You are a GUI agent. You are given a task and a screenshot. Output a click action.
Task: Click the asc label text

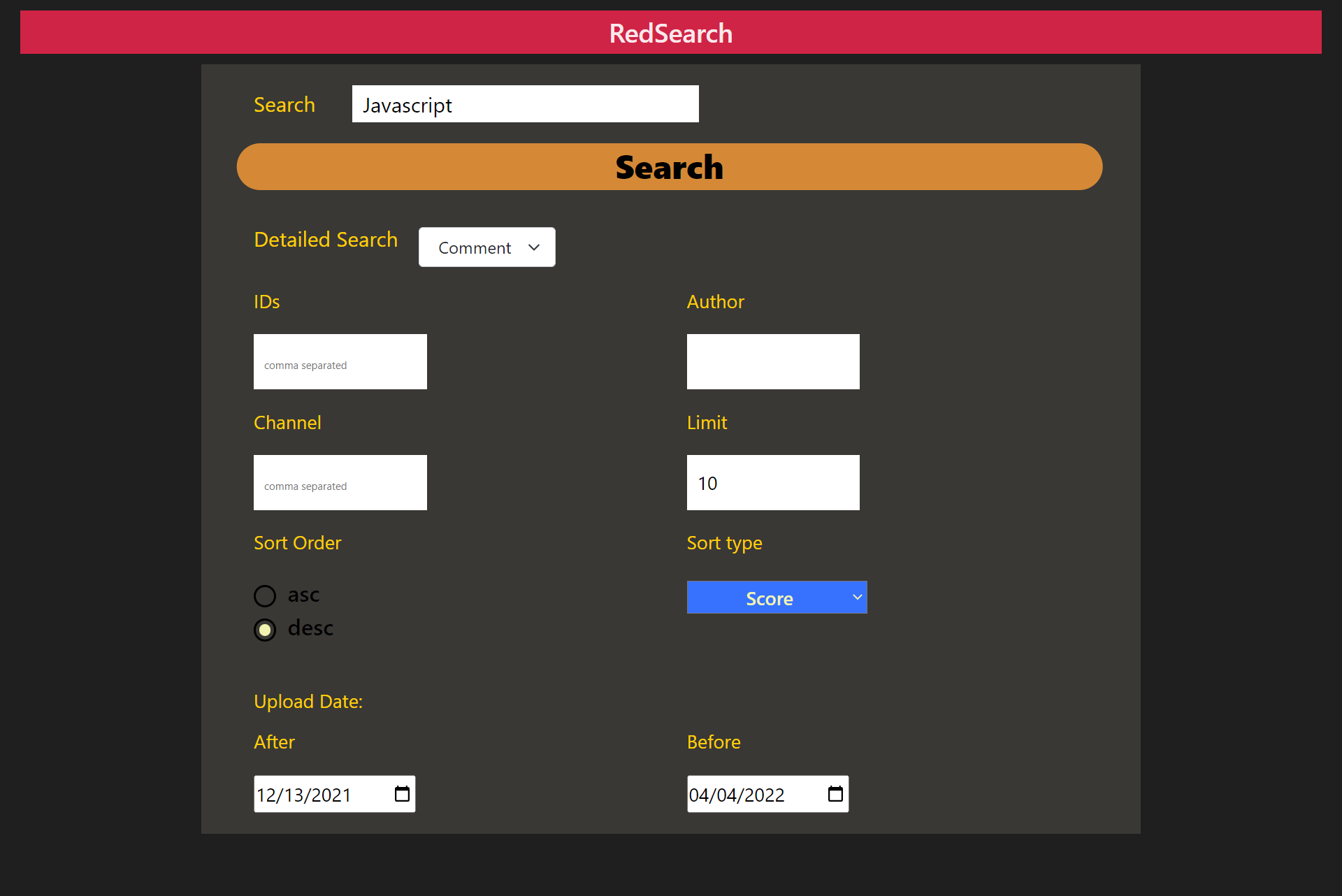pyautogui.click(x=303, y=595)
